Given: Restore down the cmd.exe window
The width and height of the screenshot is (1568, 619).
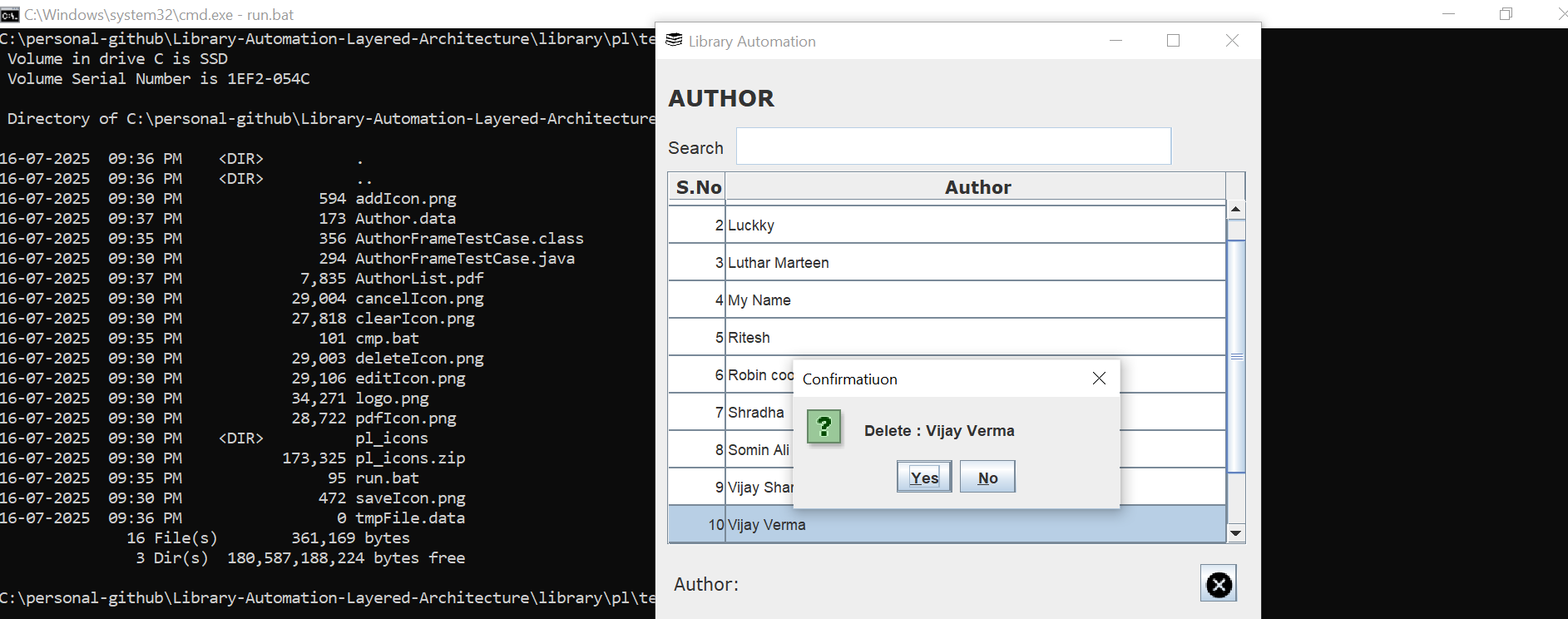Looking at the screenshot, I should [1506, 14].
